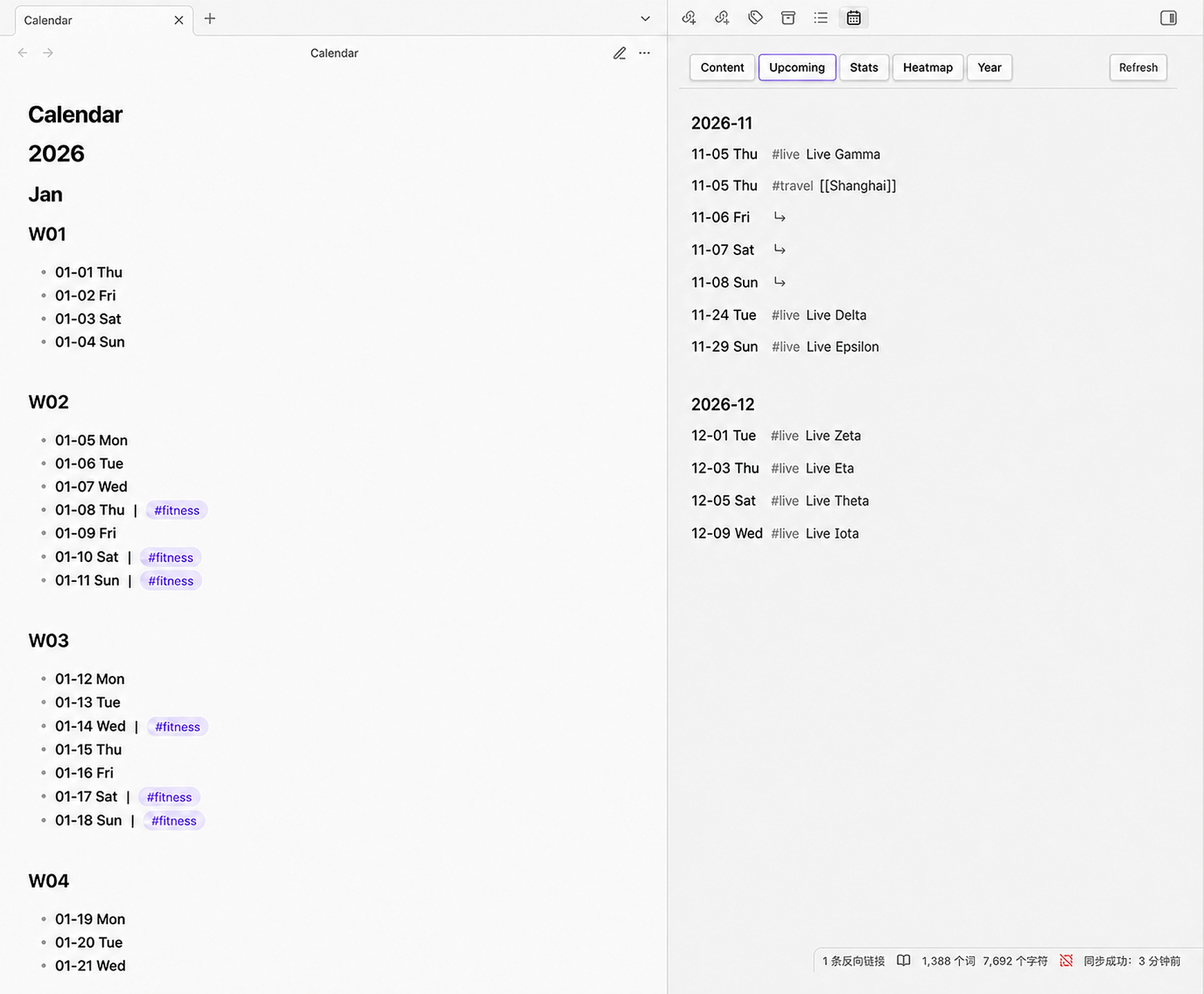Select the Calendar tab header

[x=104, y=20]
